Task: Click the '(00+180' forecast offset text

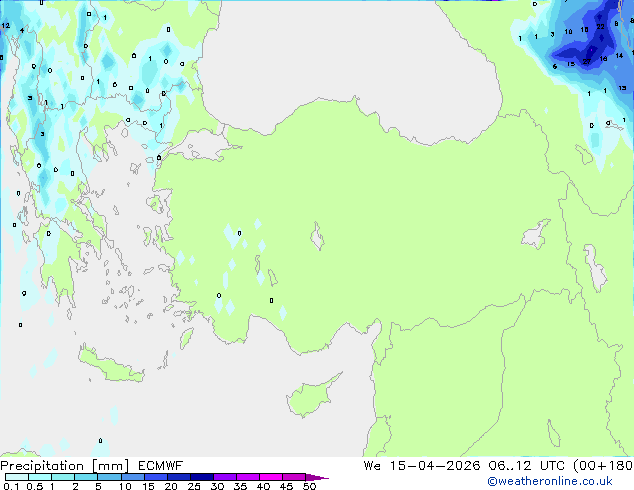Action: point(603,466)
